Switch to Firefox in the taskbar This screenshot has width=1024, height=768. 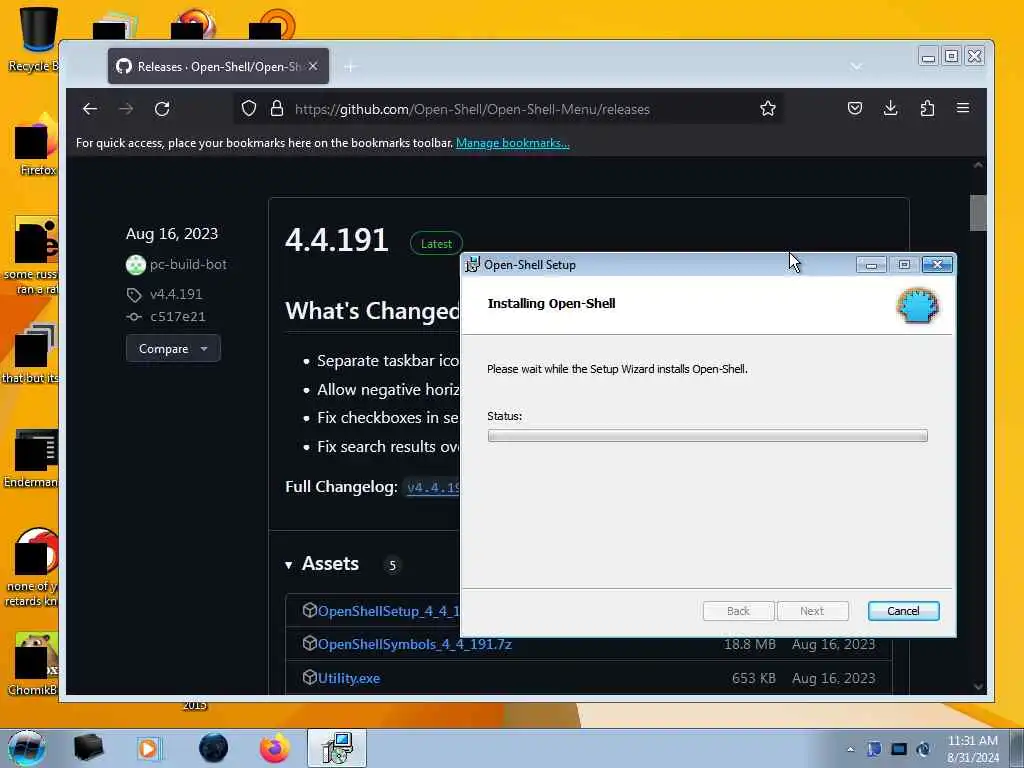pyautogui.click(x=275, y=748)
